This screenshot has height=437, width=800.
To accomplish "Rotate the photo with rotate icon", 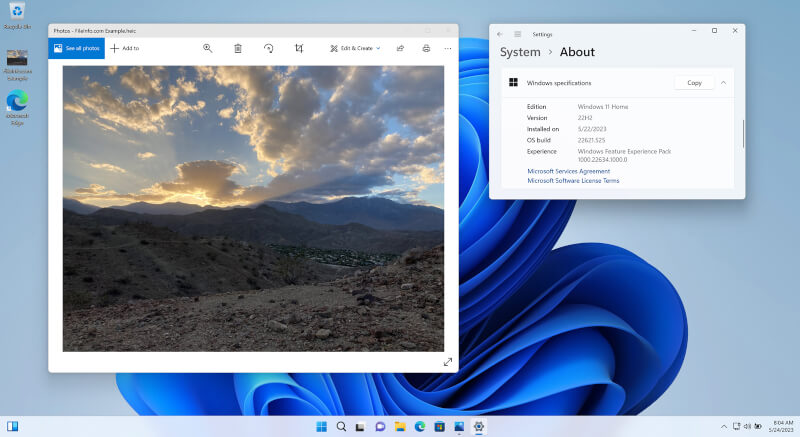I will [268, 48].
